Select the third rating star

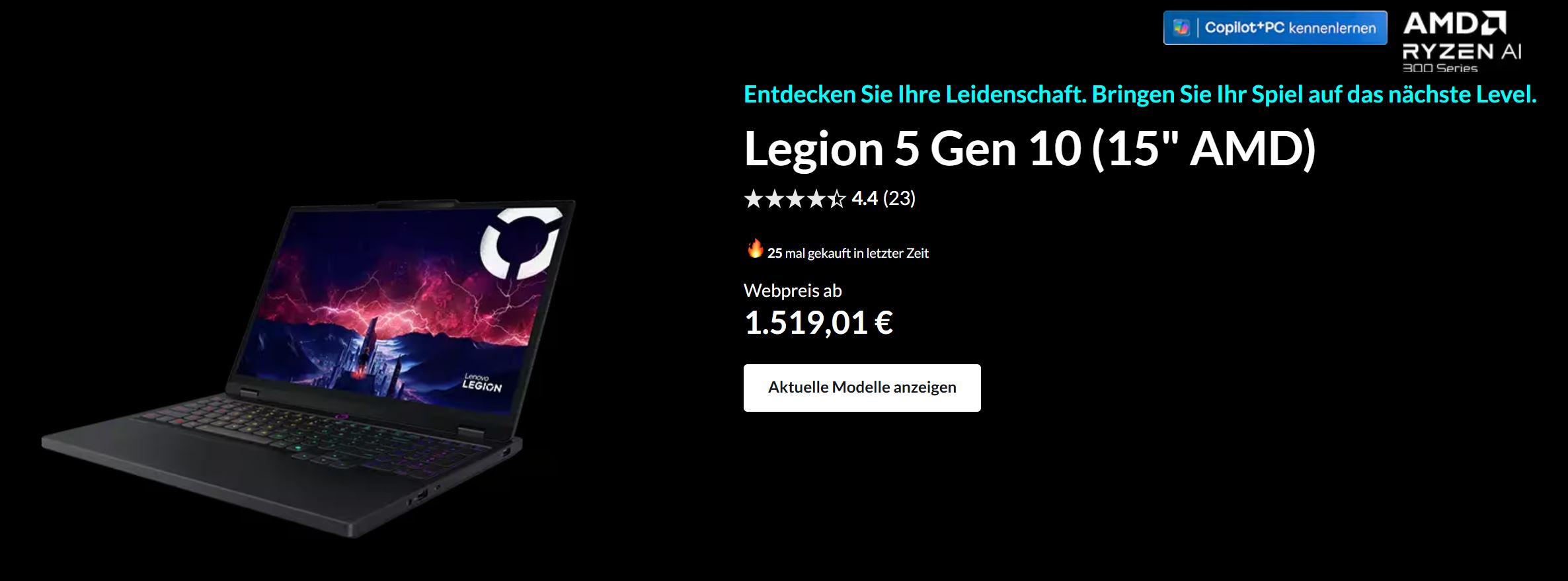[x=795, y=198]
